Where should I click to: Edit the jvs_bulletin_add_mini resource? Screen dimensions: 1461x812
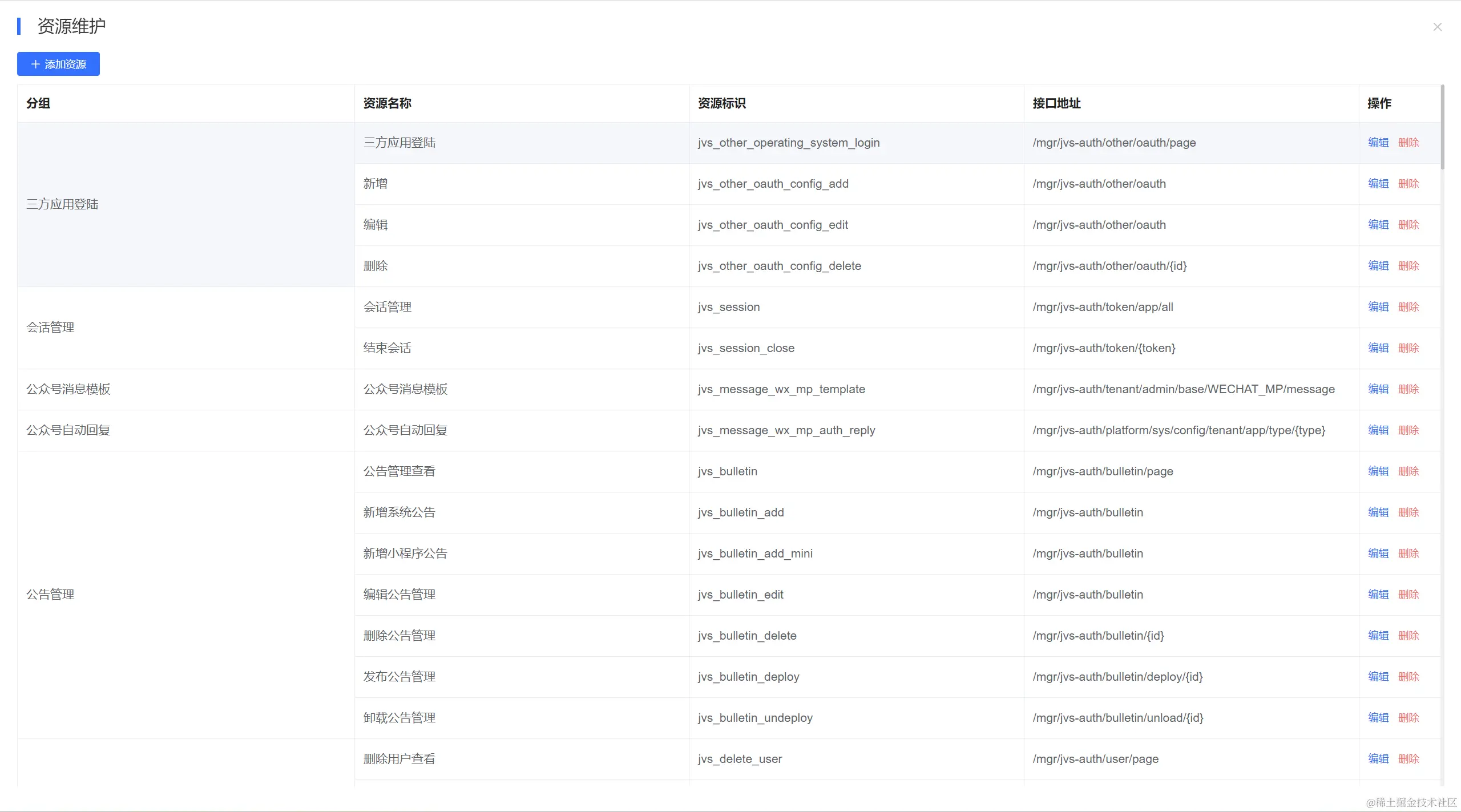click(1378, 554)
